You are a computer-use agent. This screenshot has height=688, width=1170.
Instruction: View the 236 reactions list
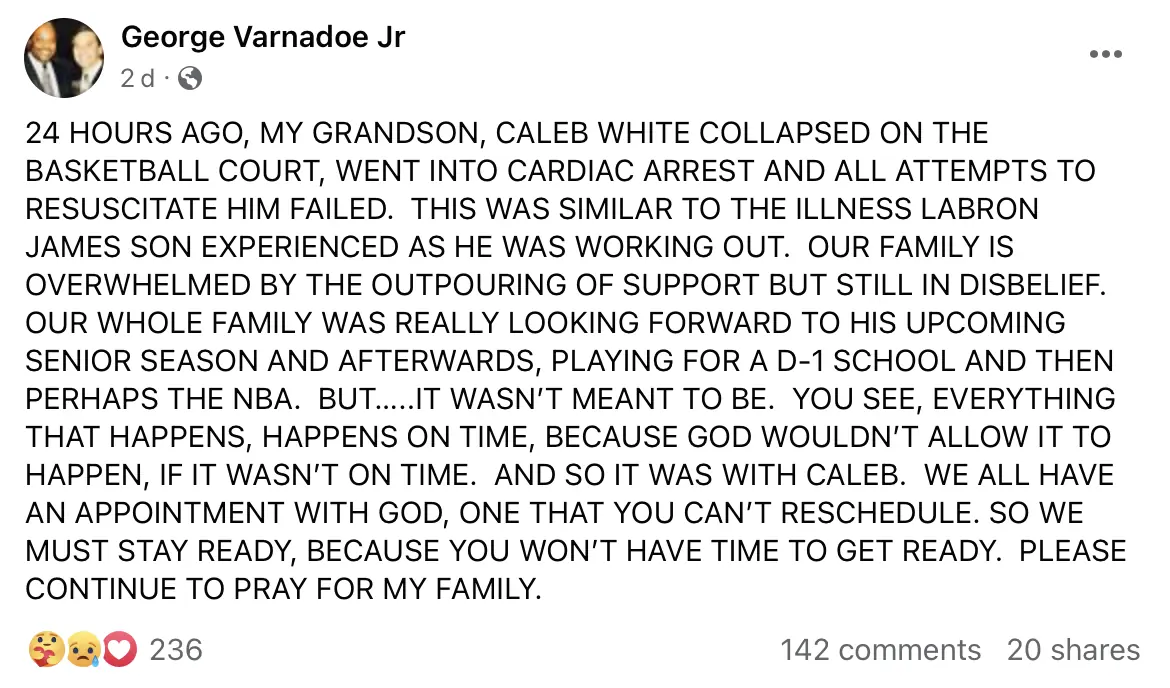pyautogui.click(x=176, y=650)
